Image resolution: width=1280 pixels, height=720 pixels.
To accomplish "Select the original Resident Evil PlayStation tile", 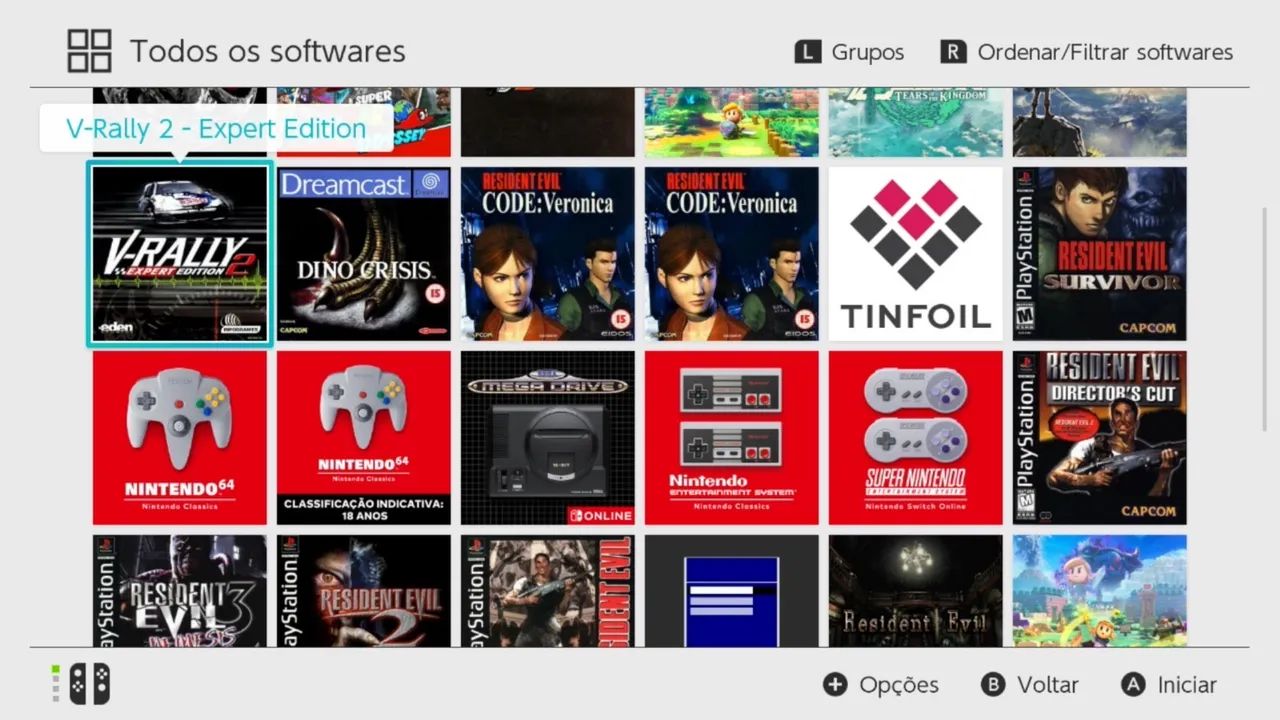I will point(548,591).
